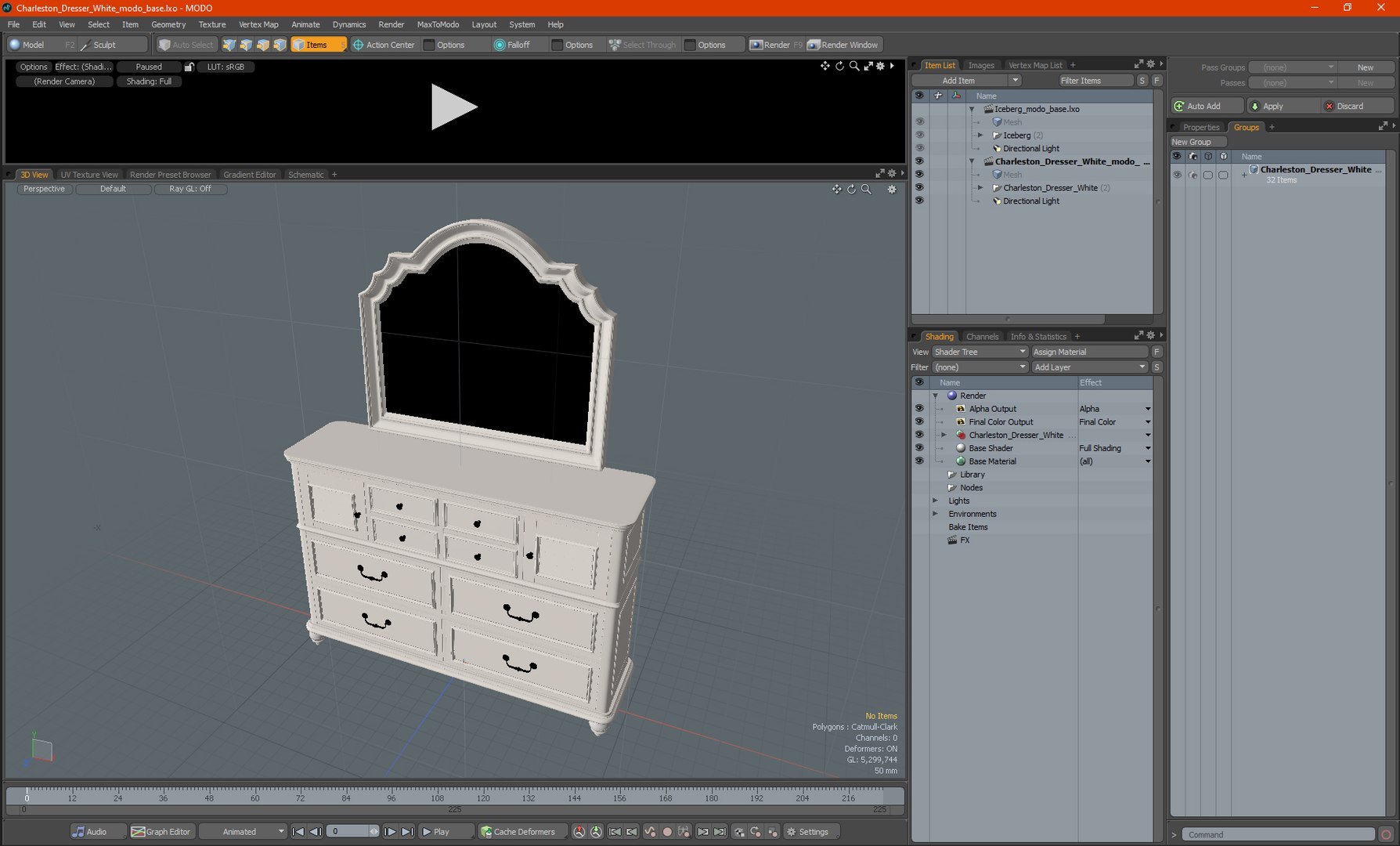Click the Sculpt mode button
Image resolution: width=1400 pixels, height=846 pixels.
tap(113, 45)
